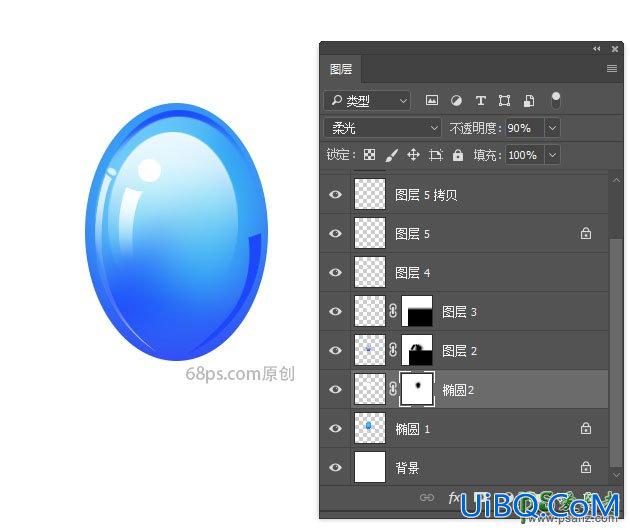Lock image pixels brush icon

[x=391, y=155]
